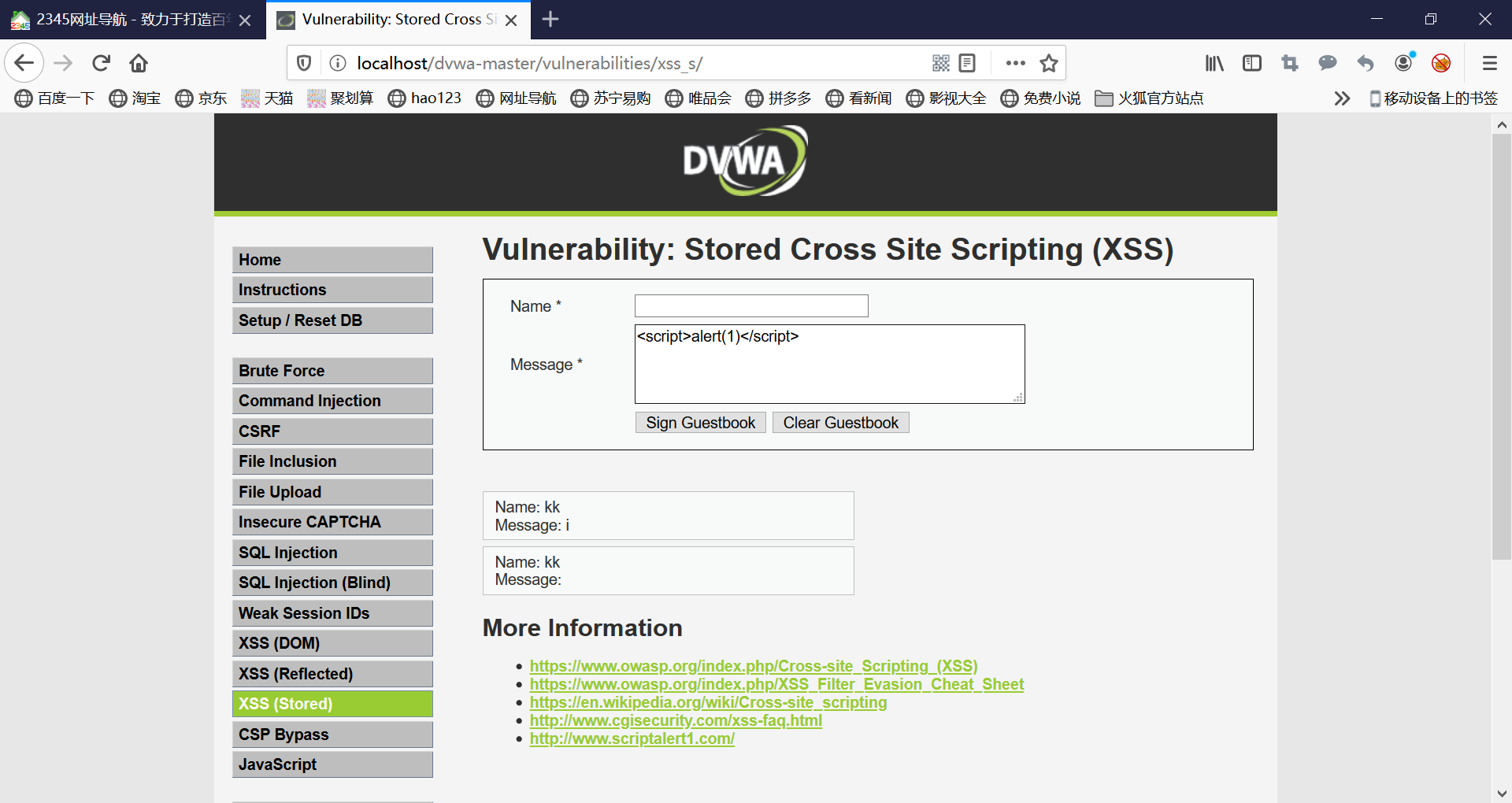Open JavaScript page in sidebar

click(x=332, y=764)
